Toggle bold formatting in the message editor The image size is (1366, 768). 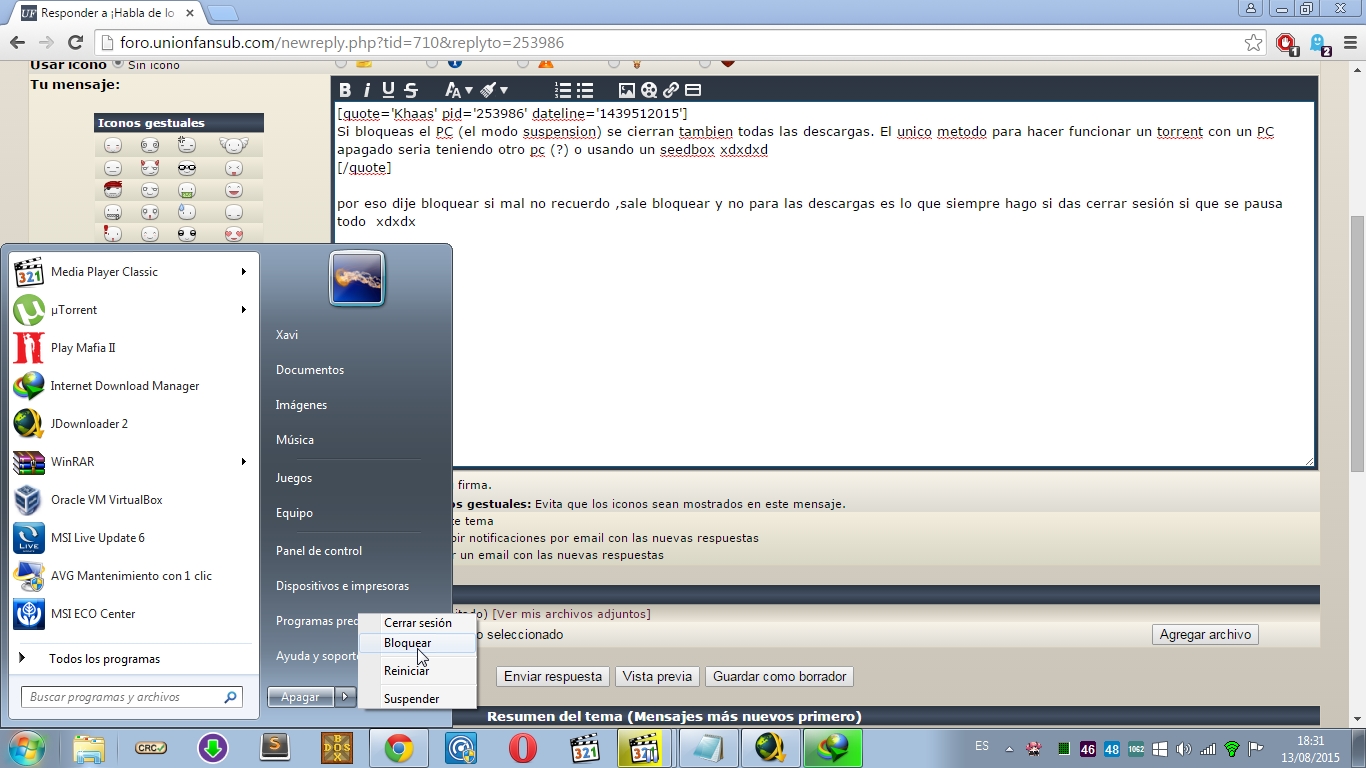click(345, 90)
